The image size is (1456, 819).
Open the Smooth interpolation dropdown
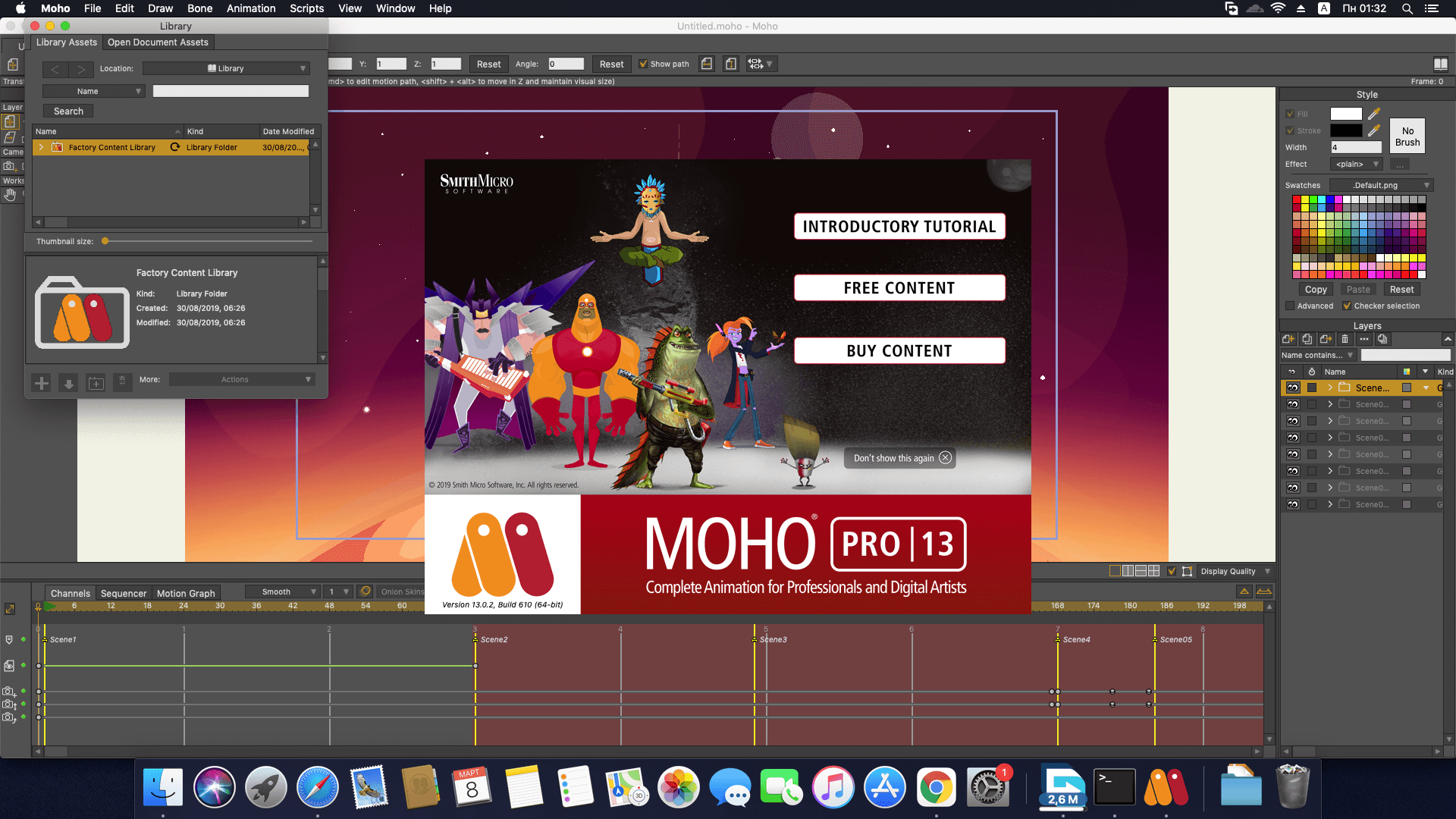pos(283,591)
